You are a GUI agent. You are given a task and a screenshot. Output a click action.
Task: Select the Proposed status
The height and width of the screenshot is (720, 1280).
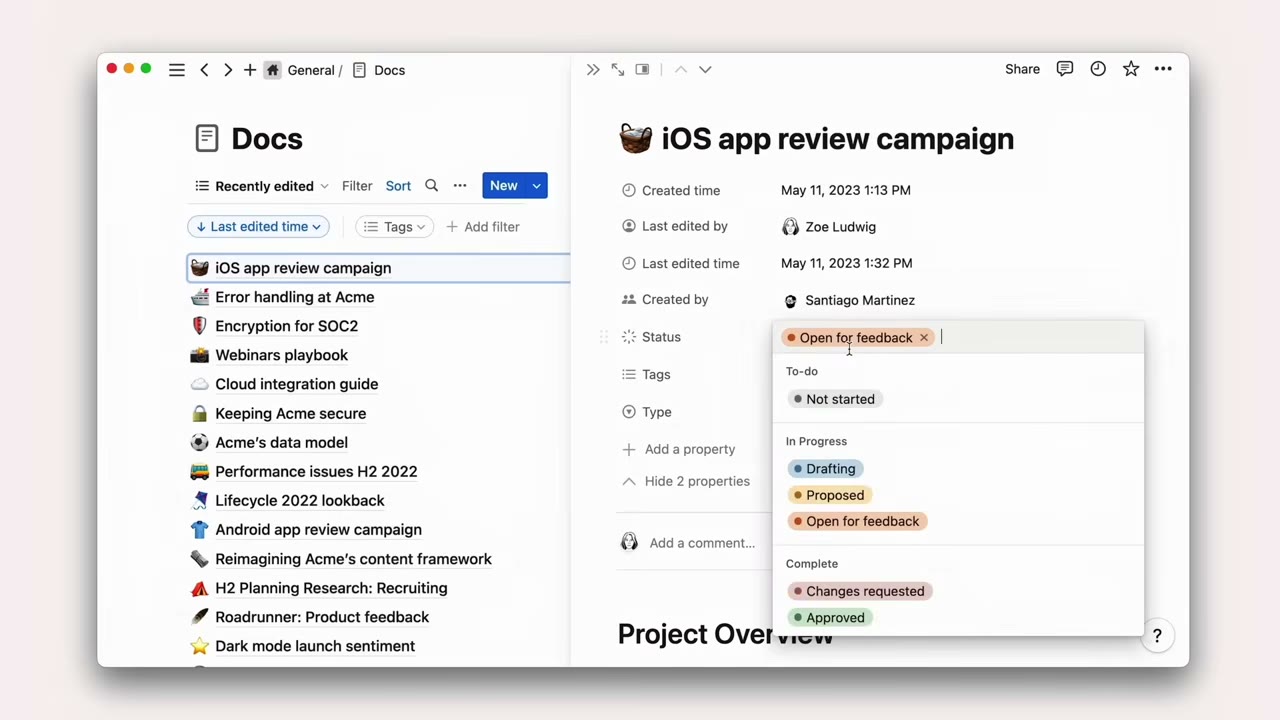coord(828,495)
